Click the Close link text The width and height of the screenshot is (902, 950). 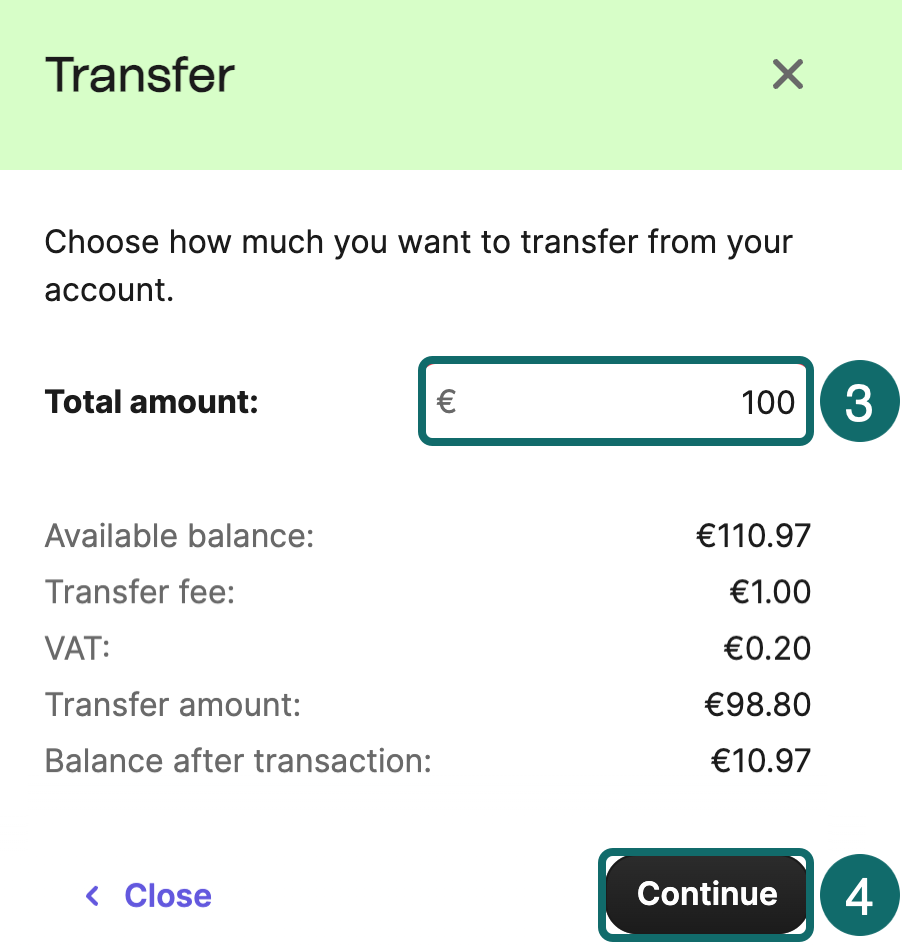tap(168, 895)
